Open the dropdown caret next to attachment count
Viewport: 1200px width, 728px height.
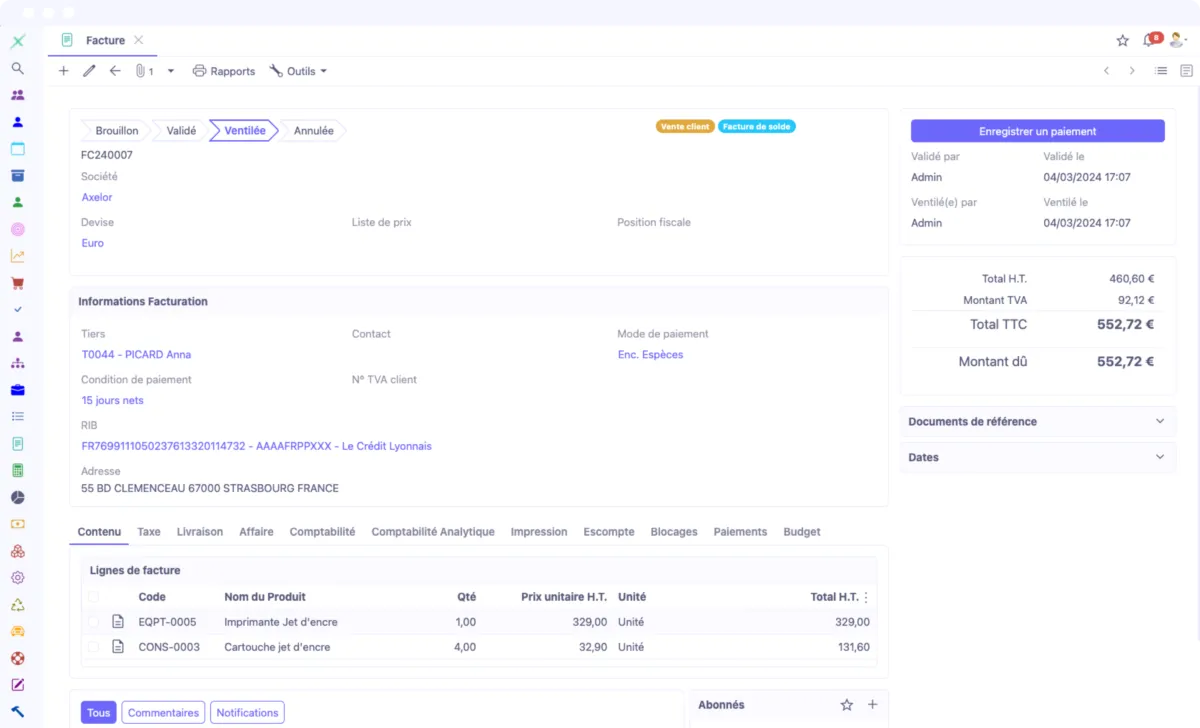170,71
